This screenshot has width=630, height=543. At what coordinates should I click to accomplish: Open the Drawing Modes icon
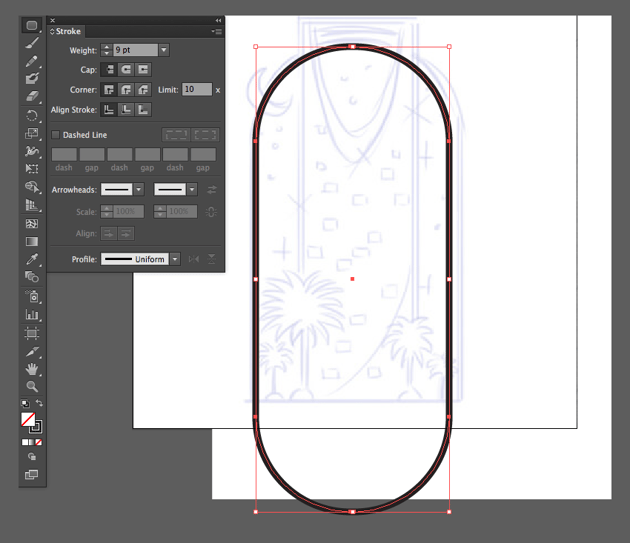coord(32,457)
